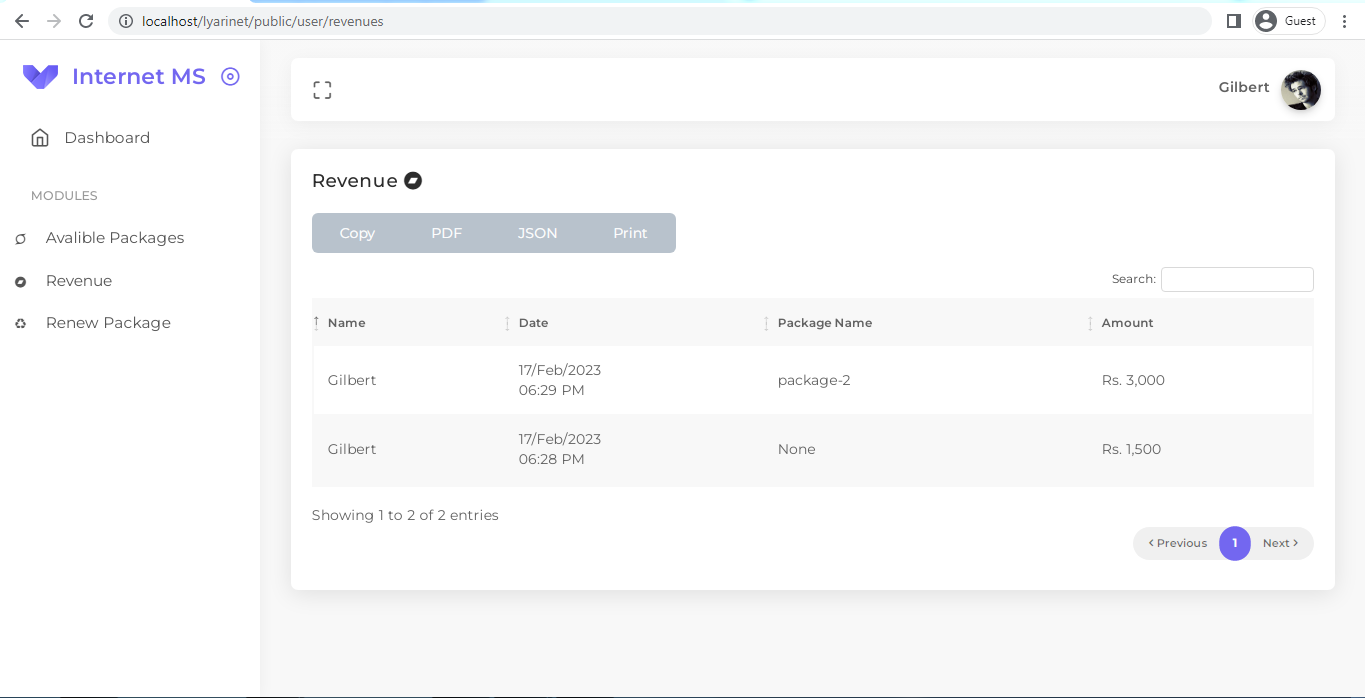This screenshot has height=698, width=1365.
Task: Open Gilbert's user menu in the header
Action: (1270, 89)
